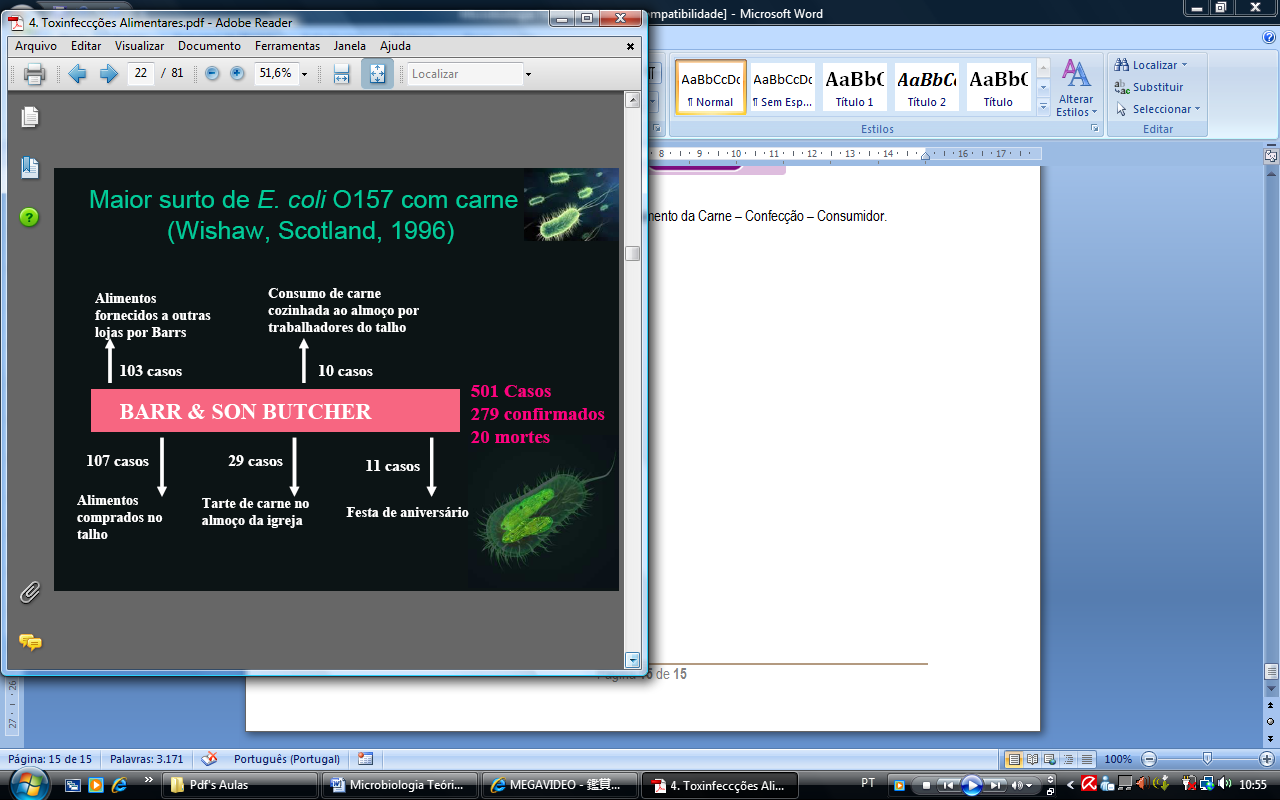1280x800 pixels.
Task: Toggle the fit full page view icon
Action: [377, 74]
